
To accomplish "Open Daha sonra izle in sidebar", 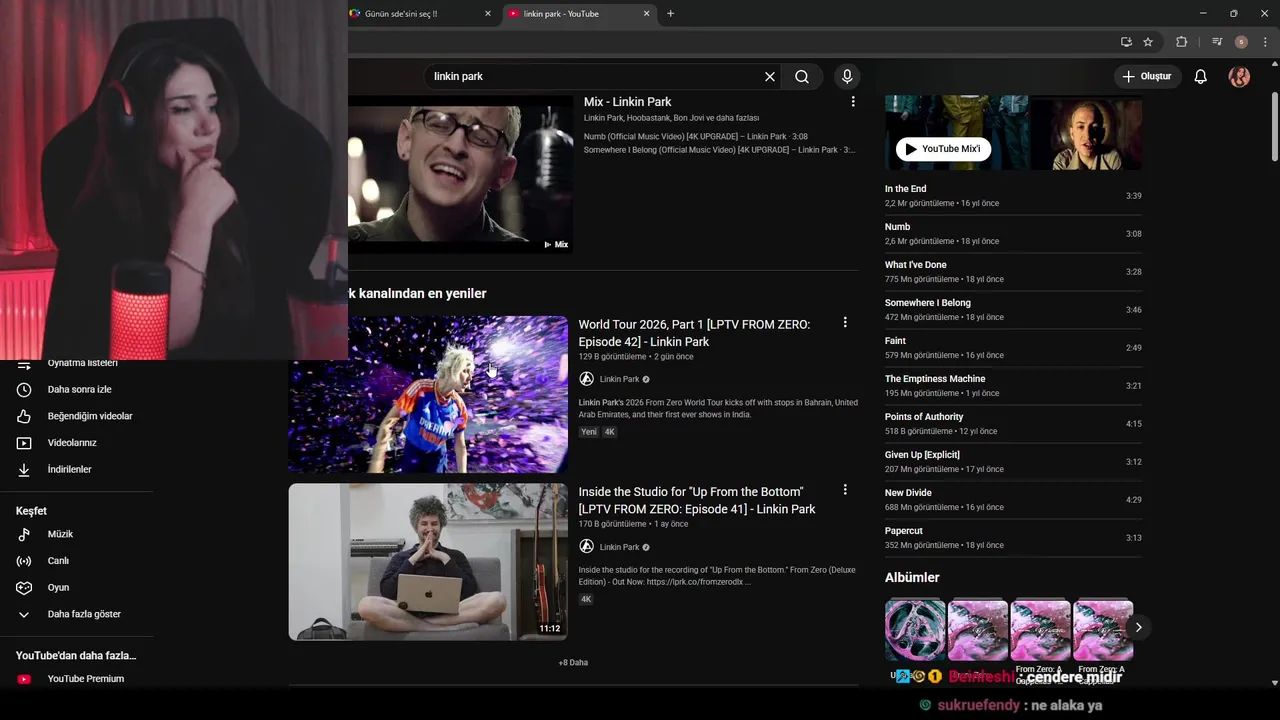I will (x=78, y=389).
